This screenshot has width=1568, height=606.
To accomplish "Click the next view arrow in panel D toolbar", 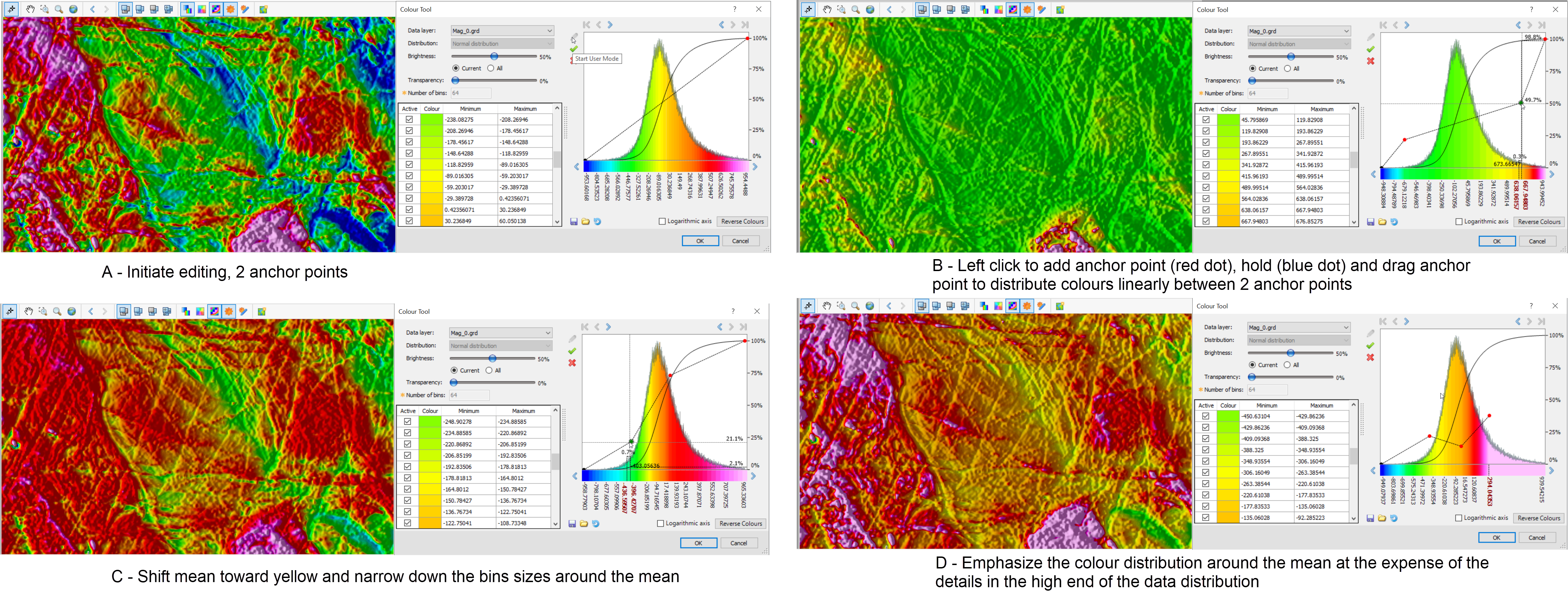I will (903, 306).
